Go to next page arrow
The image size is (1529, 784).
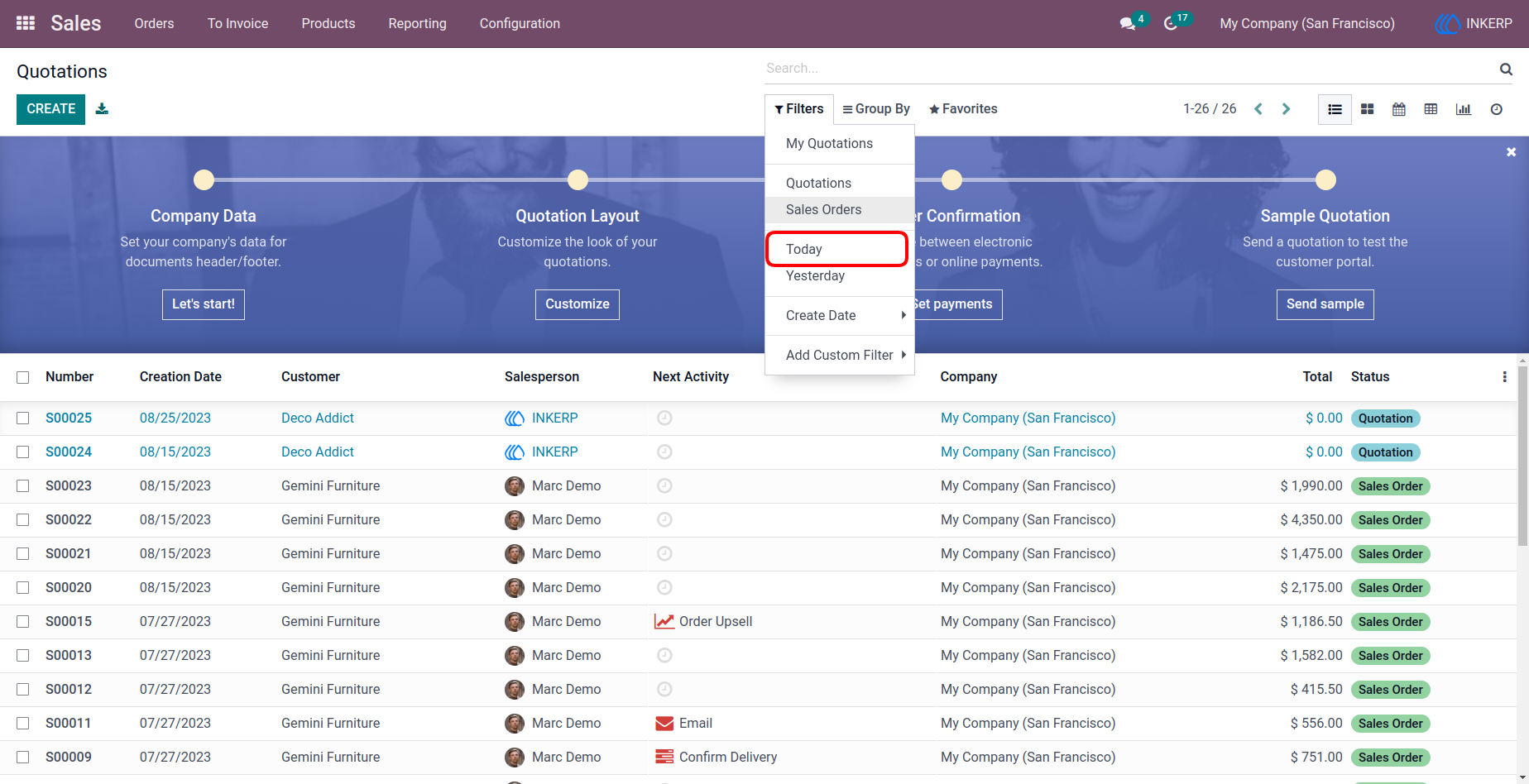click(x=1287, y=109)
